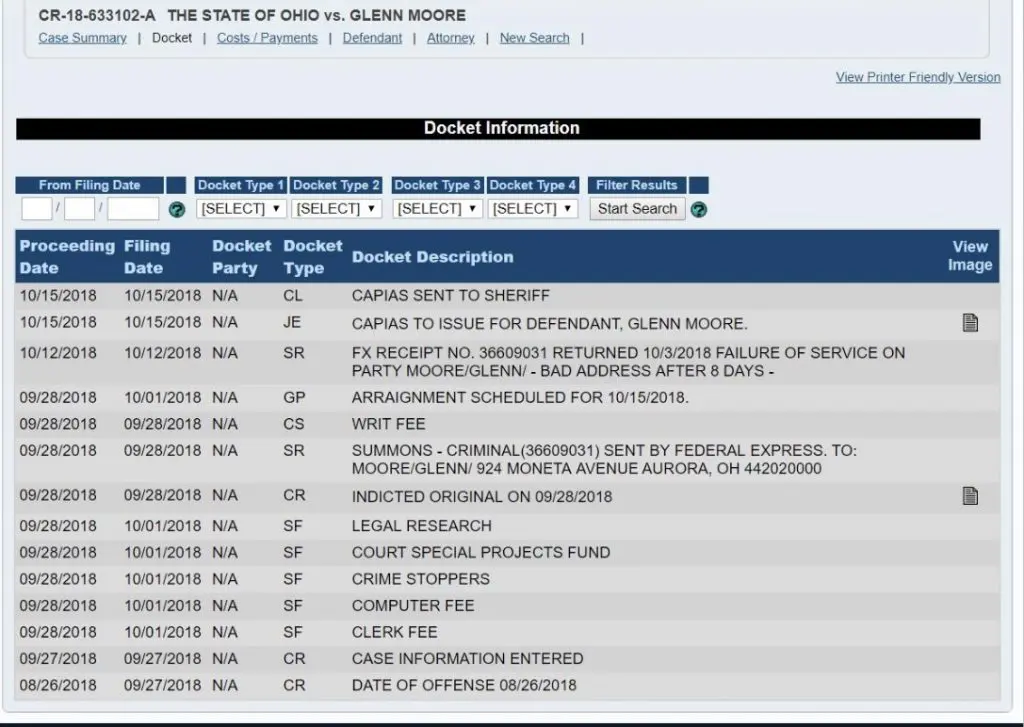1024x727 pixels.
Task: Click help icon next to filing date fields
Action: coord(177,210)
